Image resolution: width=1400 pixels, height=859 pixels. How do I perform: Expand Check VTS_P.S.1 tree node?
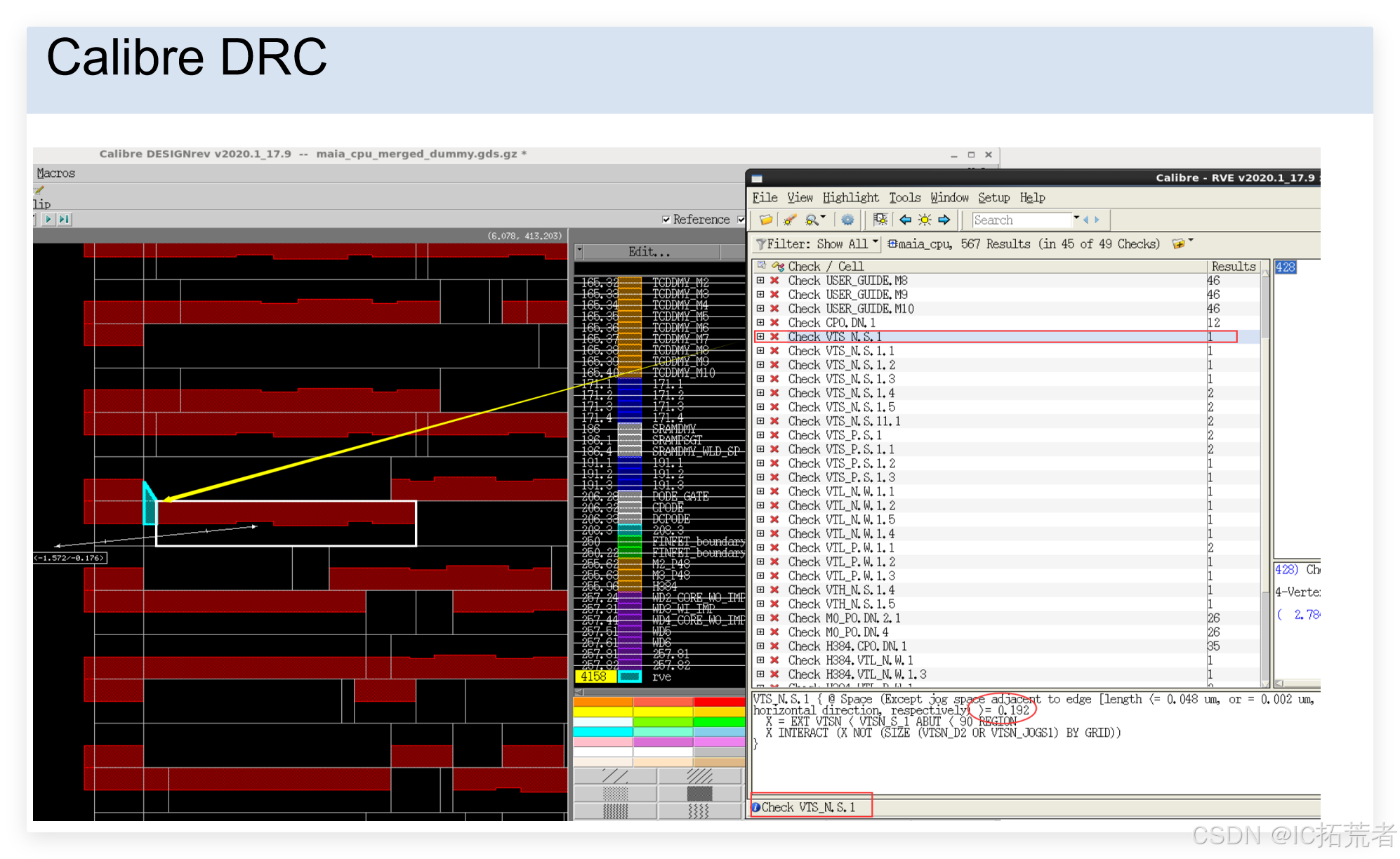pyautogui.click(x=760, y=435)
